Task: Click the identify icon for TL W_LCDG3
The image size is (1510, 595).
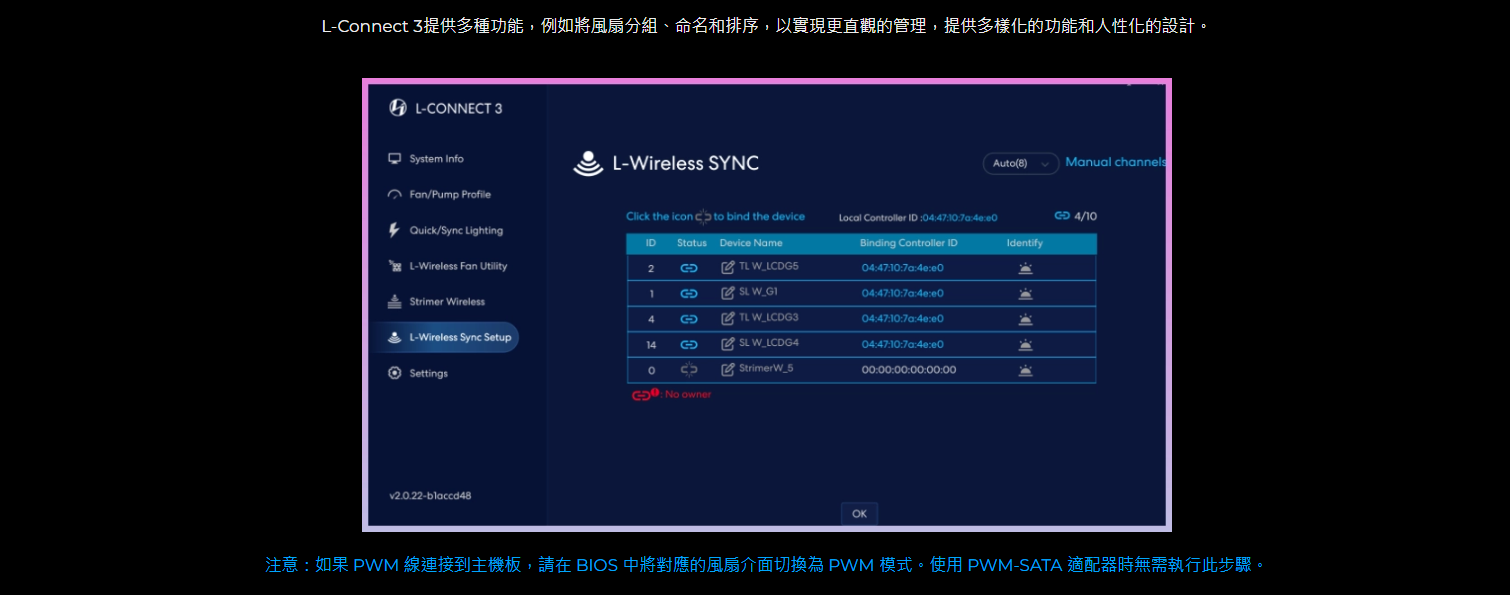Action: point(1025,319)
